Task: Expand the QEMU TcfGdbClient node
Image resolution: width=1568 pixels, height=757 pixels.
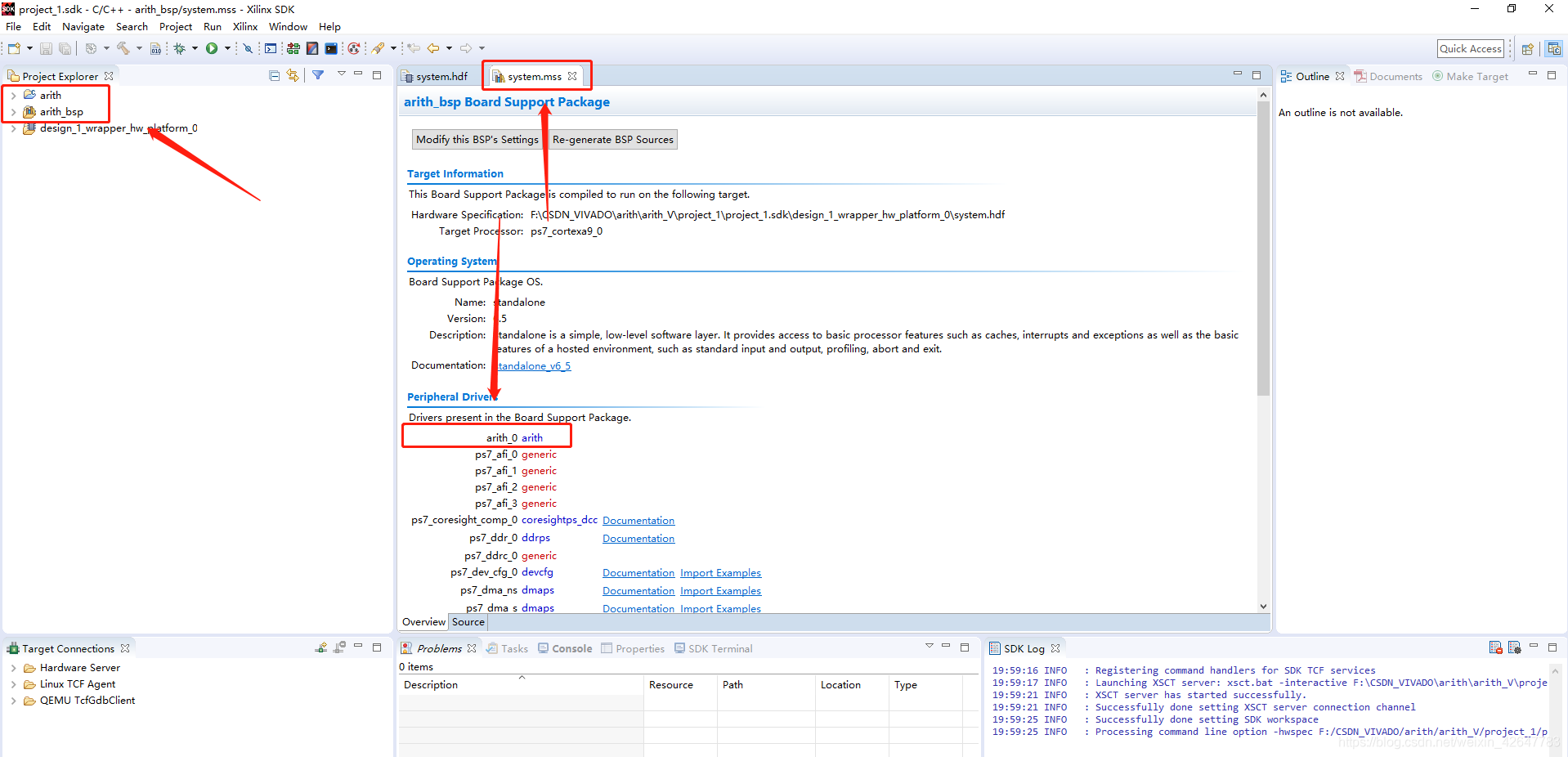Action: [13, 701]
